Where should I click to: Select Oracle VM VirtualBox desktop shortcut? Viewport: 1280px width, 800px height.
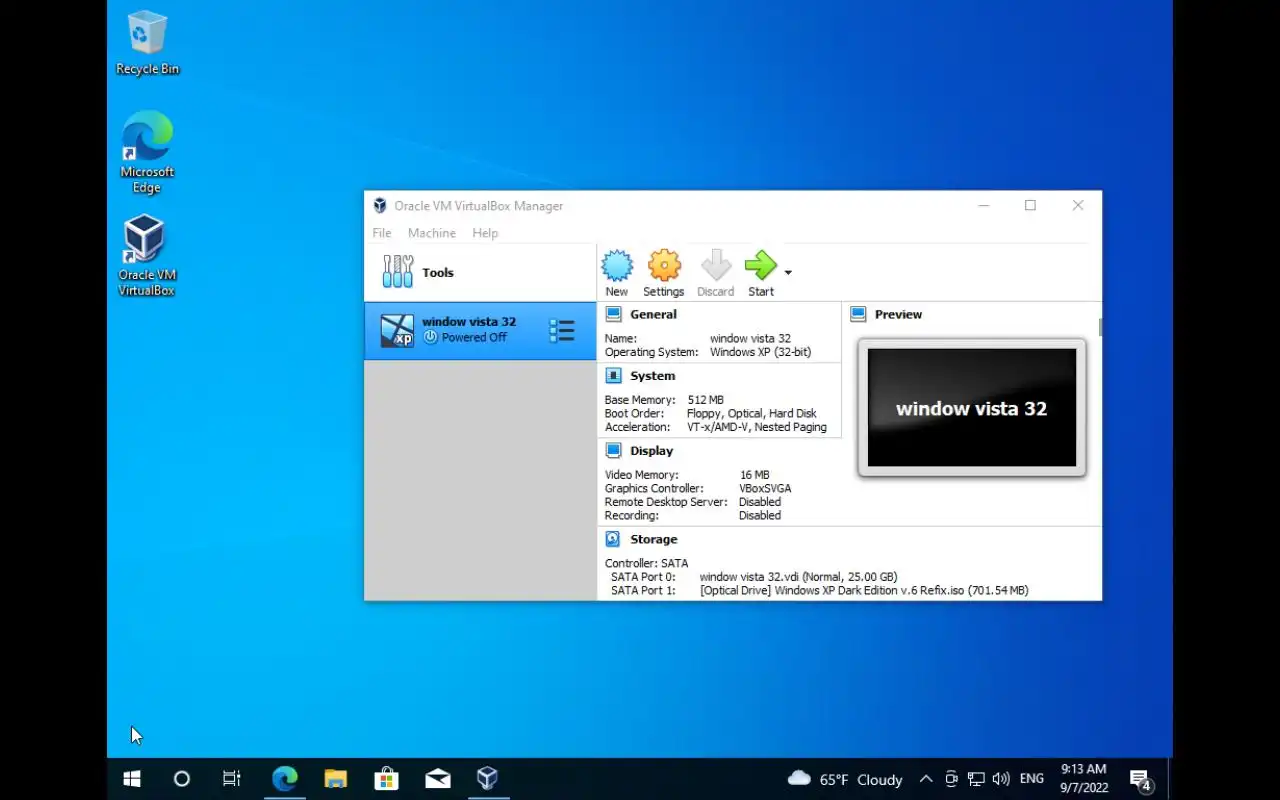click(x=146, y=256)
